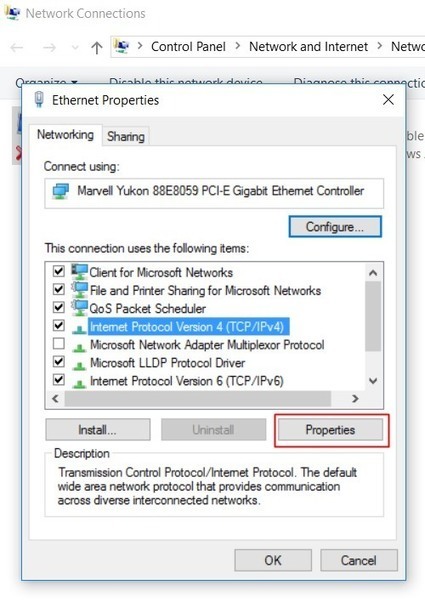Viewport: 425px width, 602px height.
Task: Switch to the Sharing tab
Action: (126, 136)
